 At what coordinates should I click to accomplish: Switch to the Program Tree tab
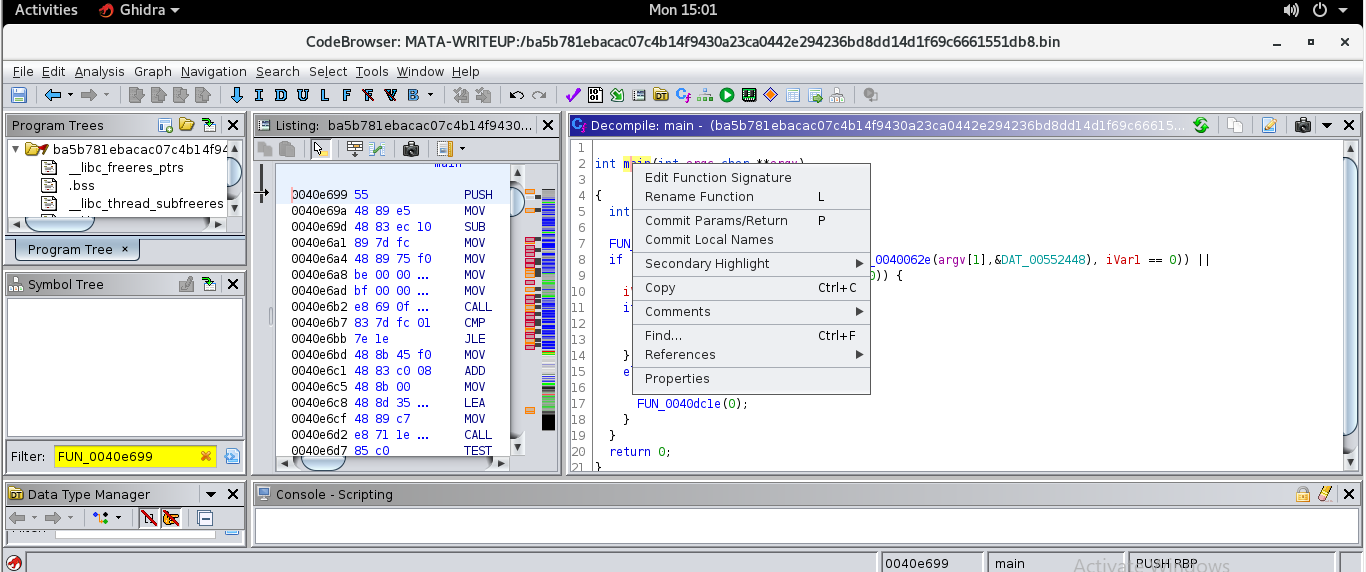[x=77, y=249]
